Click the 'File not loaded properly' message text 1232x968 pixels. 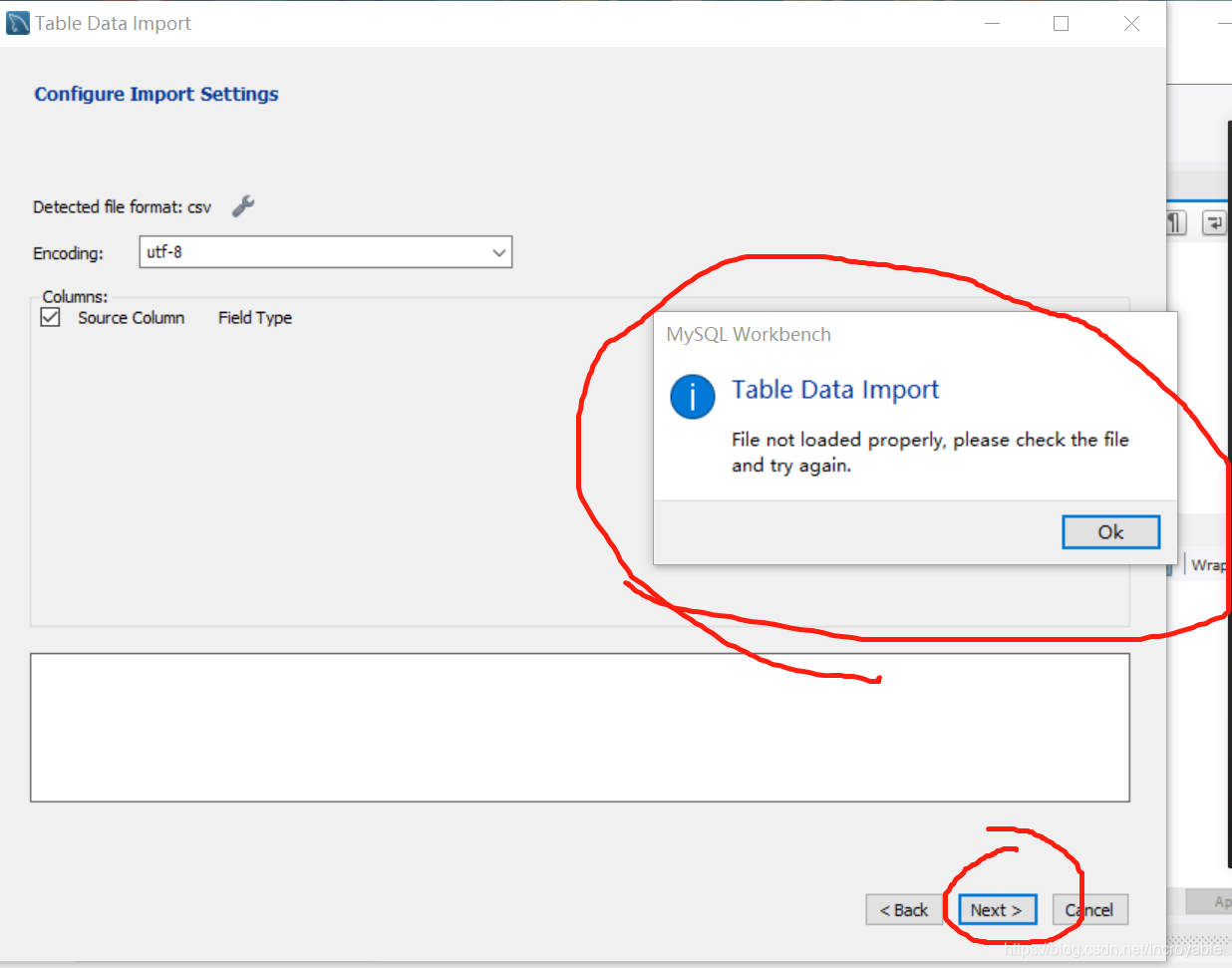click(x=930, y=453)
